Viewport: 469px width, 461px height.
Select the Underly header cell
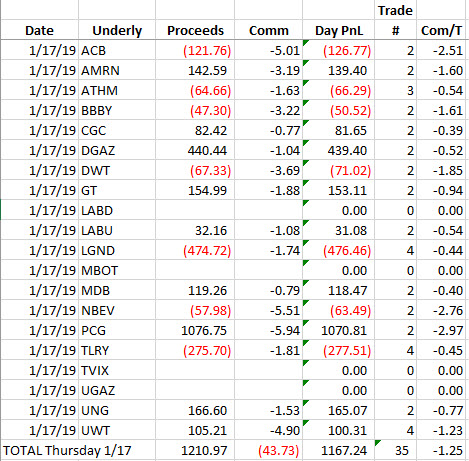pos(117,30)
